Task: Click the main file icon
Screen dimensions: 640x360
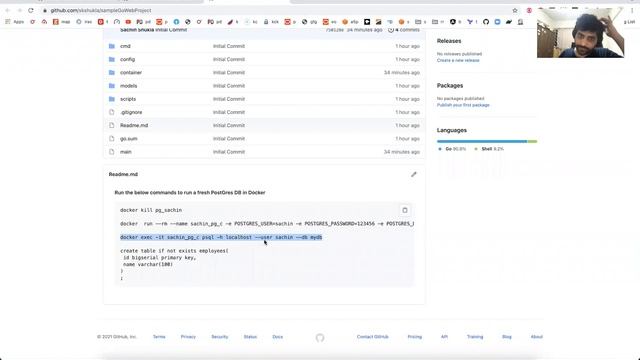Action: click(112, 152)
